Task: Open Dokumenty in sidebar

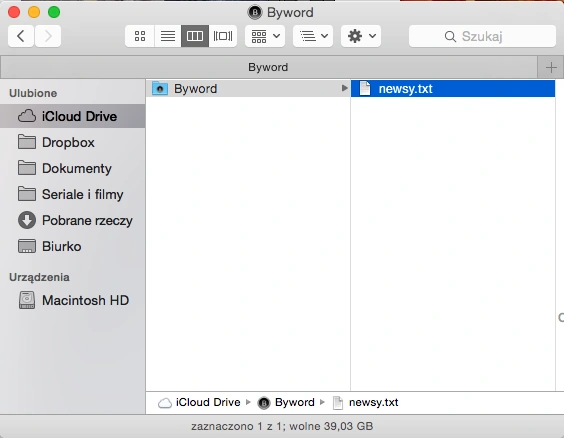Action: [x=73, y=168]
